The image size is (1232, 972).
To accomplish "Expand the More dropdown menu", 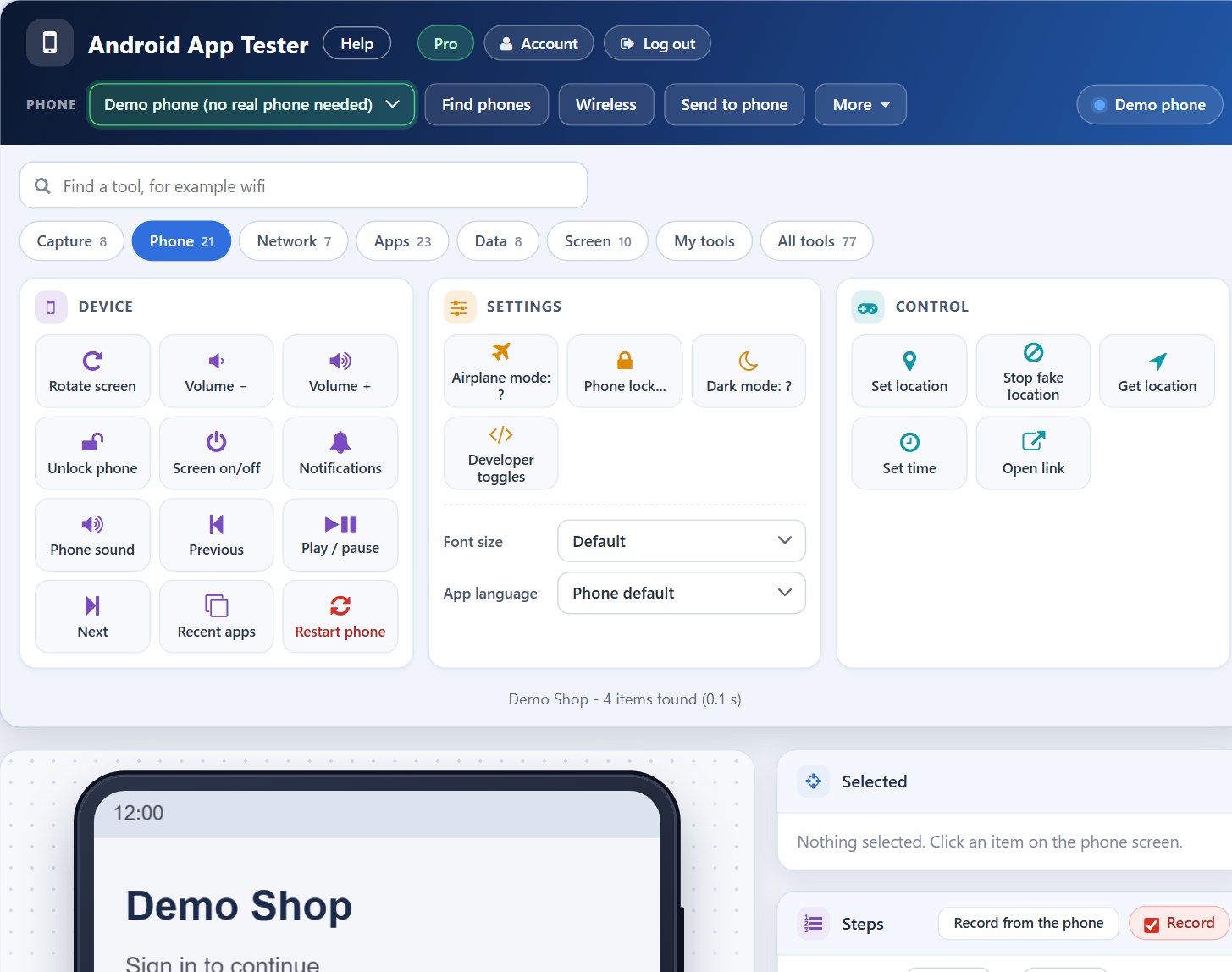I will point(860,105).
